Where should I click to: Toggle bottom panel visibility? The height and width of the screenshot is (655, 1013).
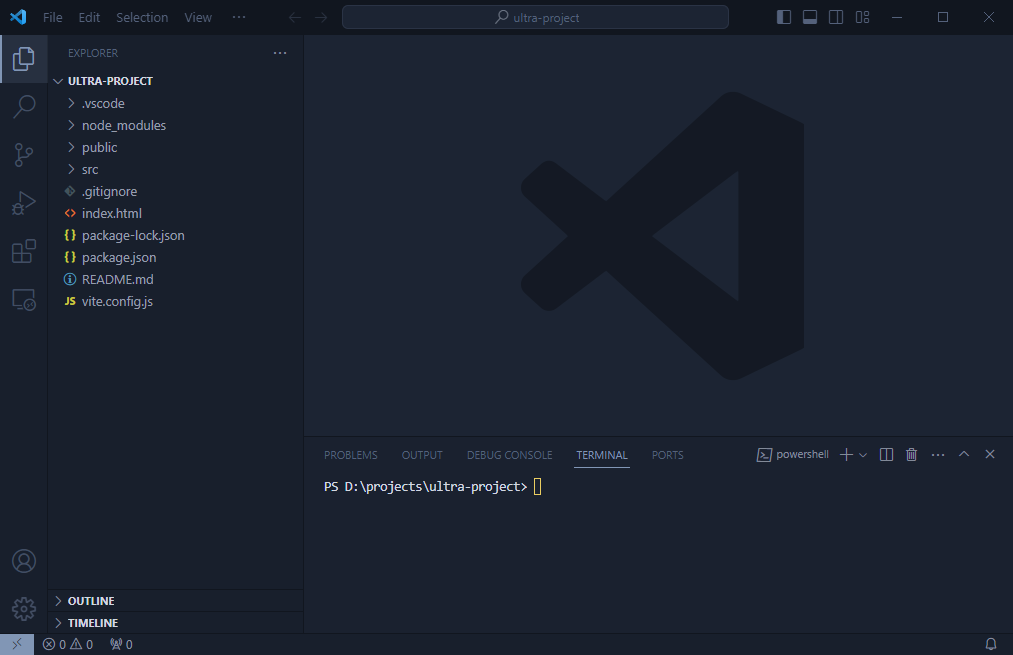click(809, 17)
